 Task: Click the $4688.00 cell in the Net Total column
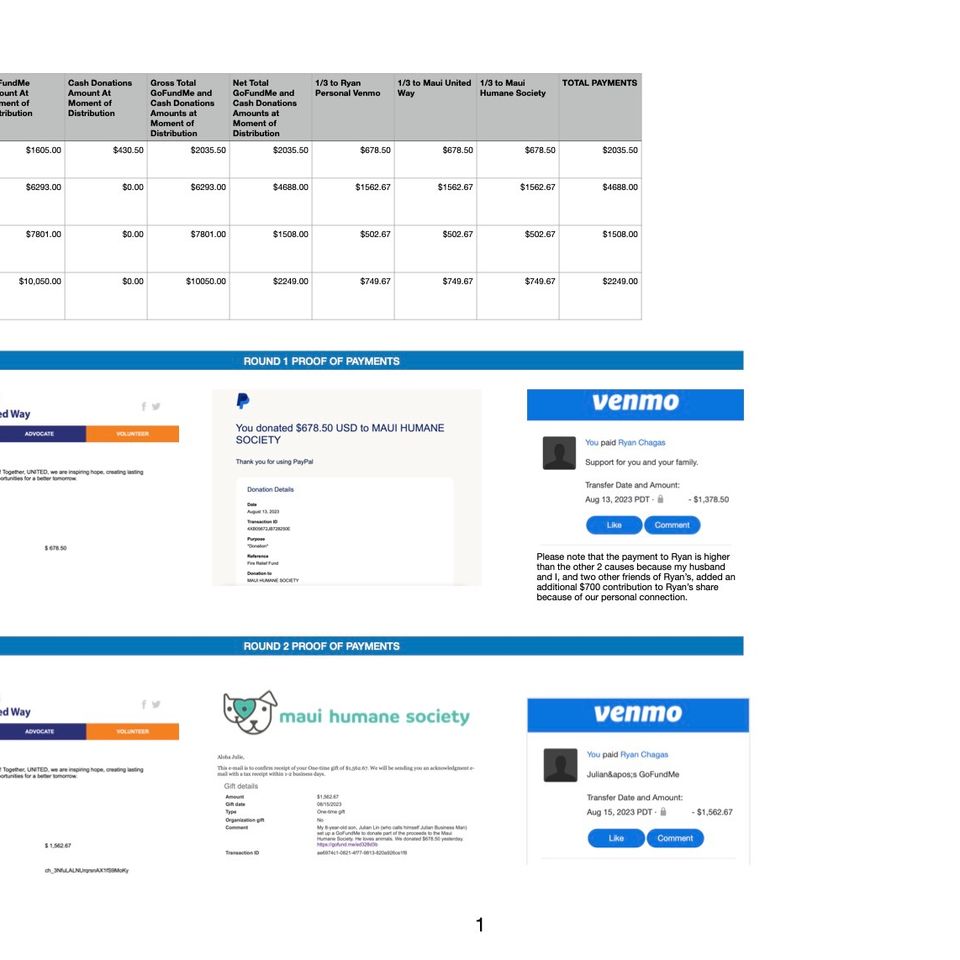[271, 202]
